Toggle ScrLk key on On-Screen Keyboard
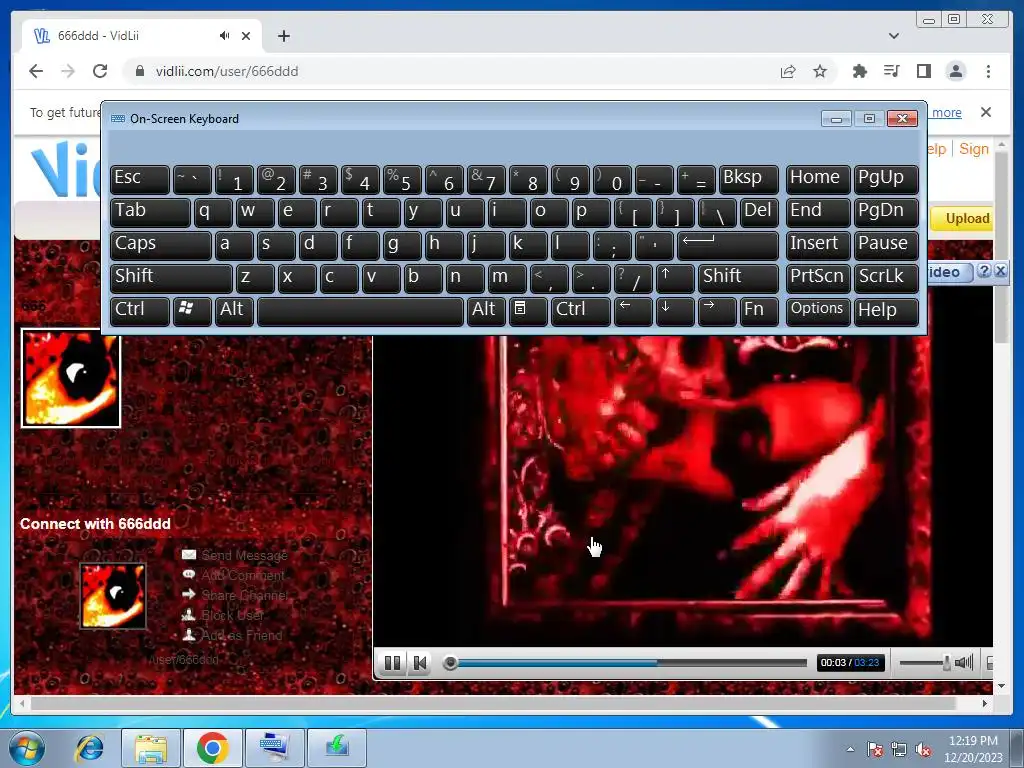This screenshot has height=768, width=1024. pyautogui.click(x=886, y=278)
